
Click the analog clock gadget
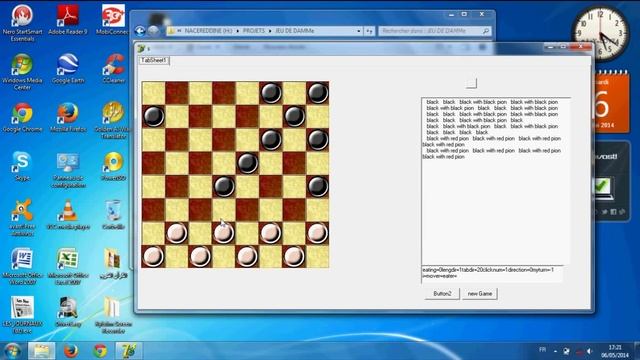click(x=600, y=33)
